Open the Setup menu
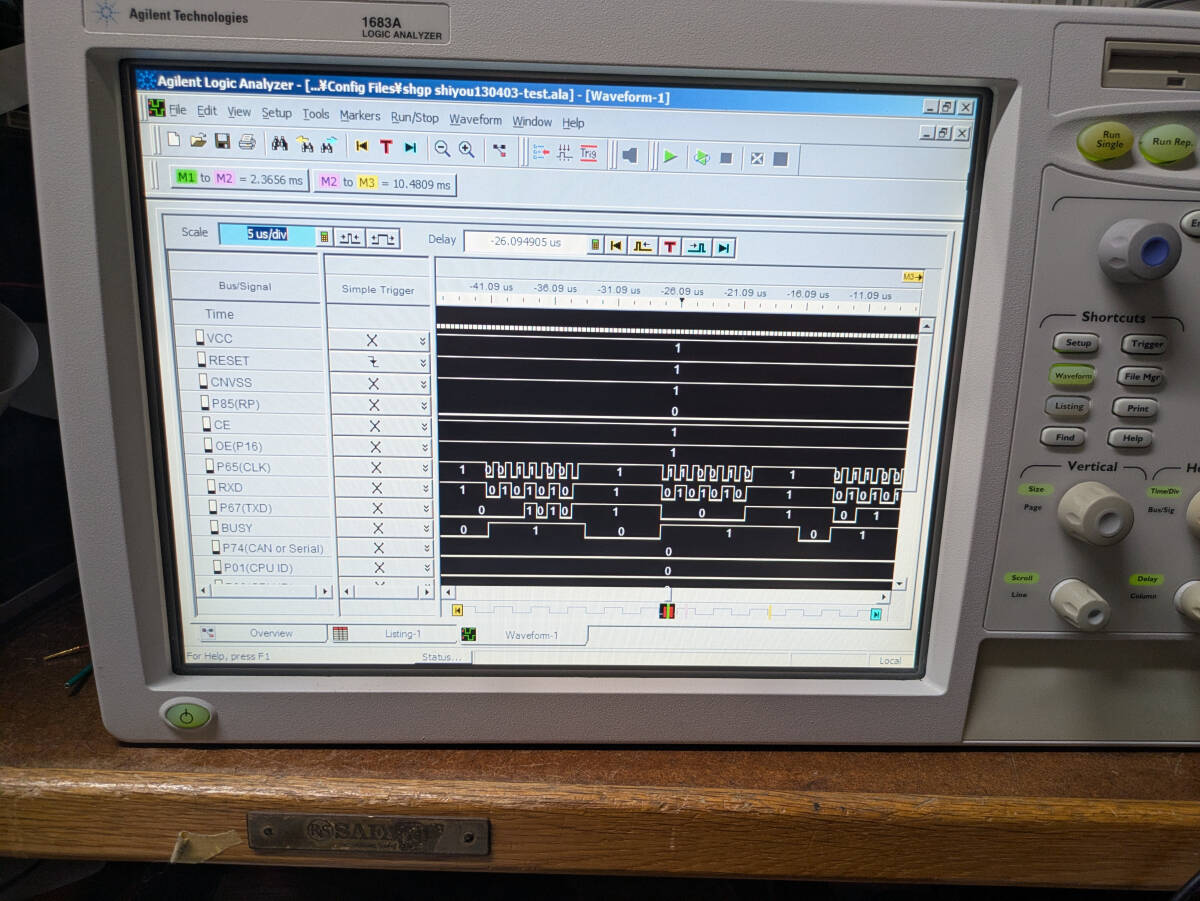 pyautogui.click(x=277, y=113)
